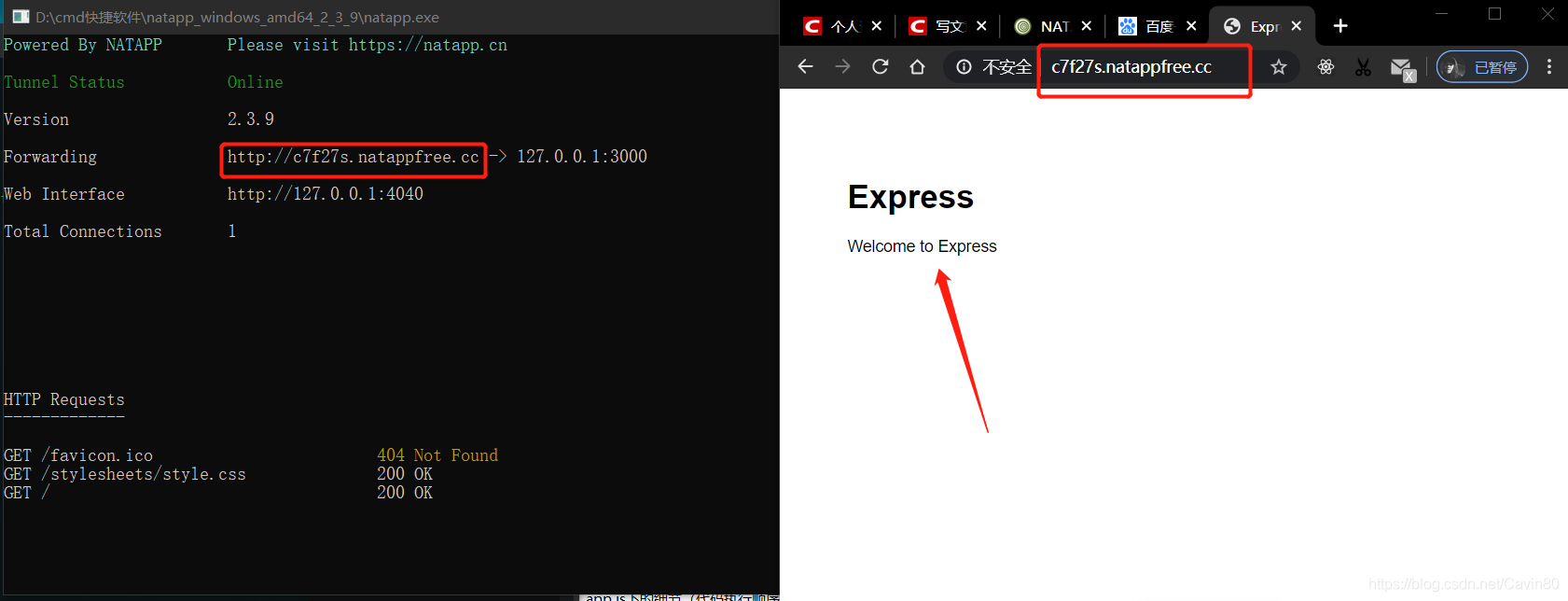Click the Forwarding label in console
1568x601 pixels.
pyautogui.click(x=50, y=157)
